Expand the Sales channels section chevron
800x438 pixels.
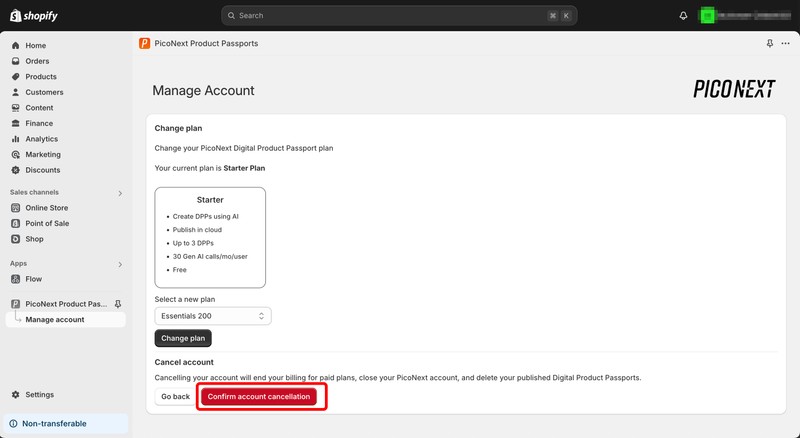tap(120, 193)
